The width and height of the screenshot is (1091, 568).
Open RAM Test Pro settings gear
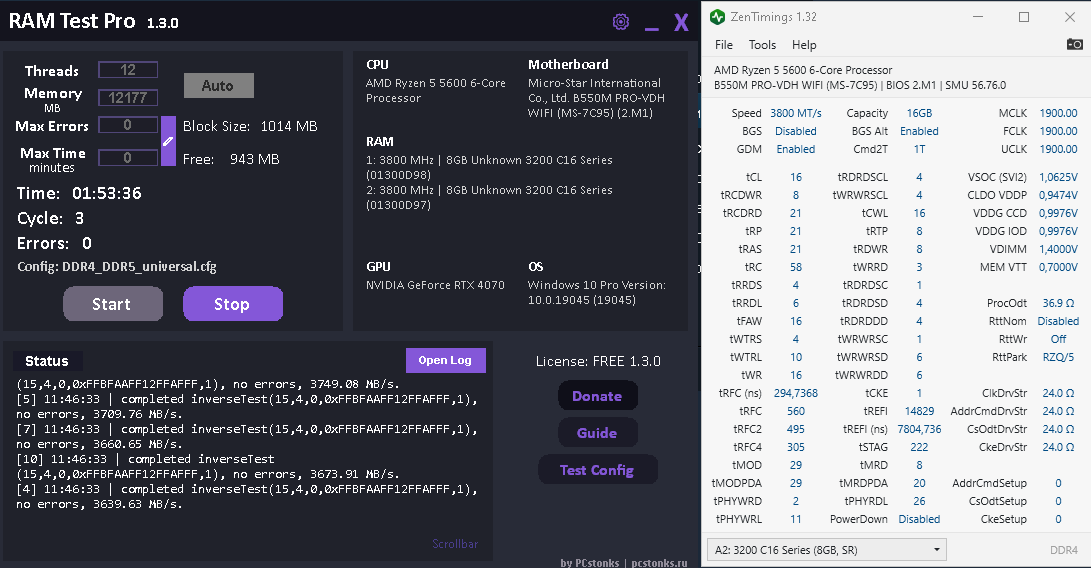621,22
